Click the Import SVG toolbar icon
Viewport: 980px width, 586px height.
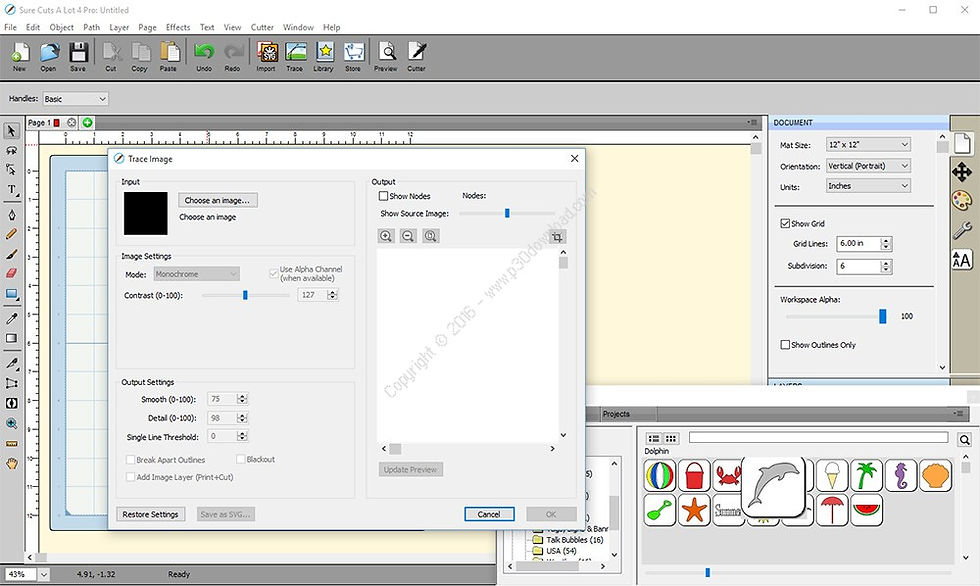[x=266, y=57]
